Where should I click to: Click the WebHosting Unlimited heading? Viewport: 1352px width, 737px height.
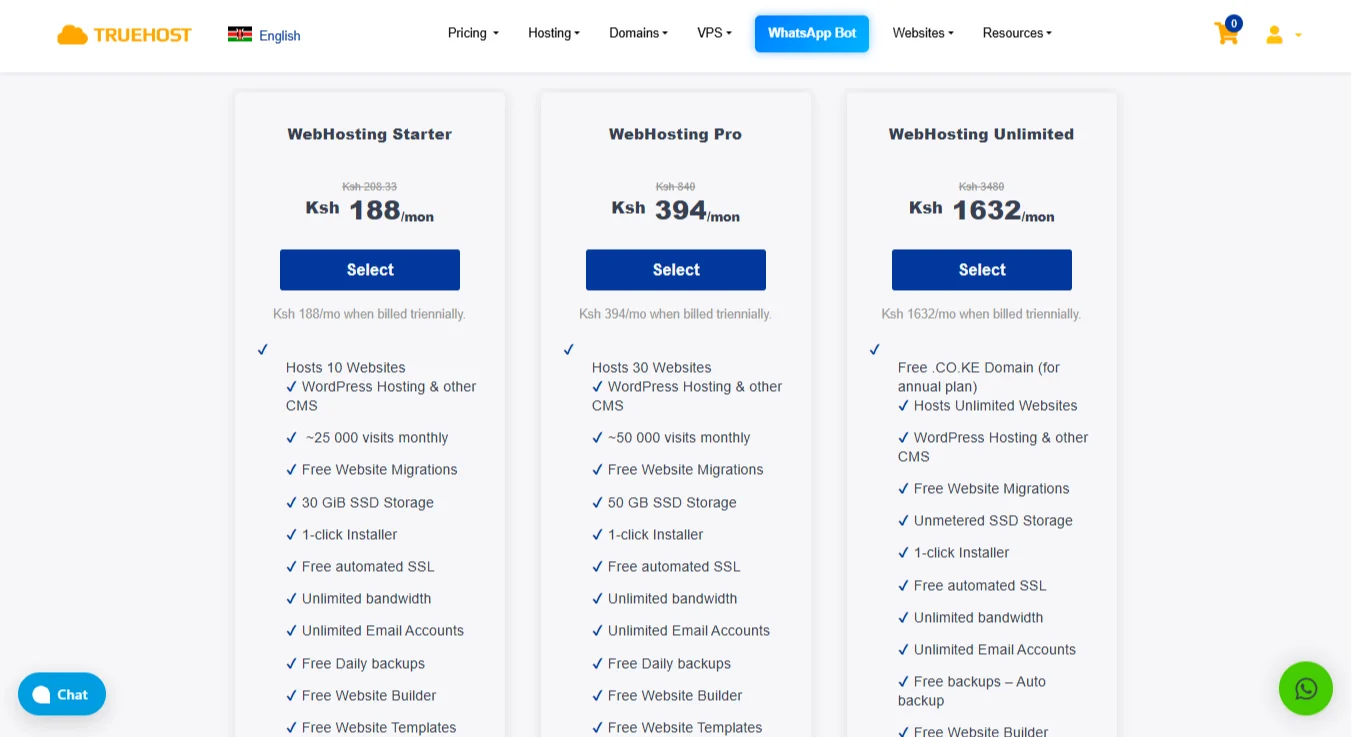[982, 134]
